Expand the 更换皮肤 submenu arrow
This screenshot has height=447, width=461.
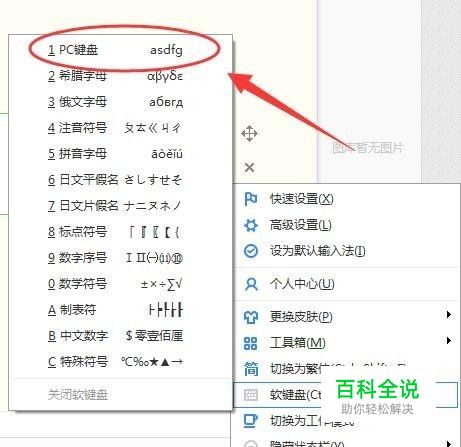(449, 315)
